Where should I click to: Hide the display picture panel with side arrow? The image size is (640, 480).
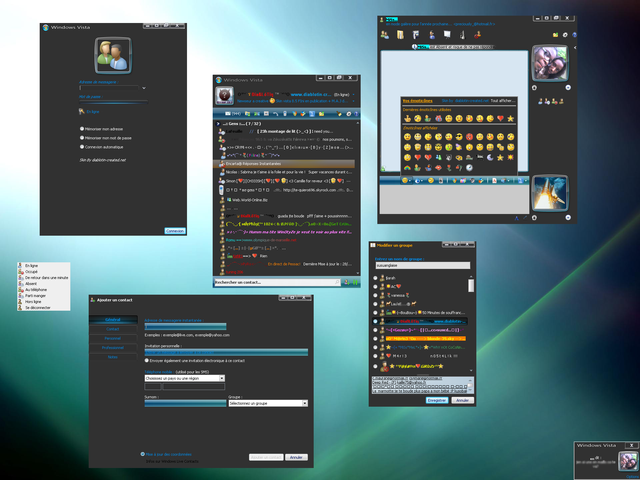click(x=575, y=47)
